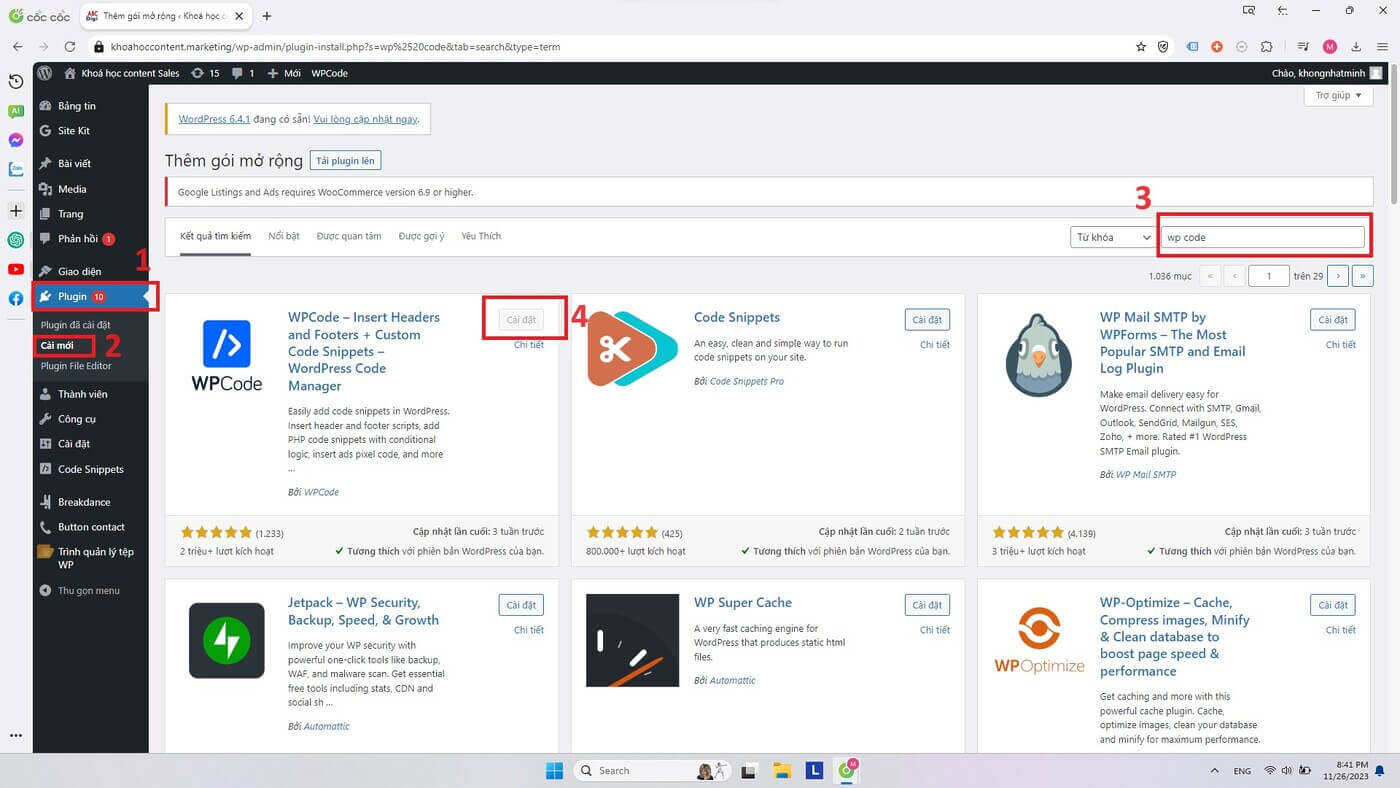1400x788 pixels.
Task: Open File Explorer from the taskbar
Action: [x=782, y=770]
